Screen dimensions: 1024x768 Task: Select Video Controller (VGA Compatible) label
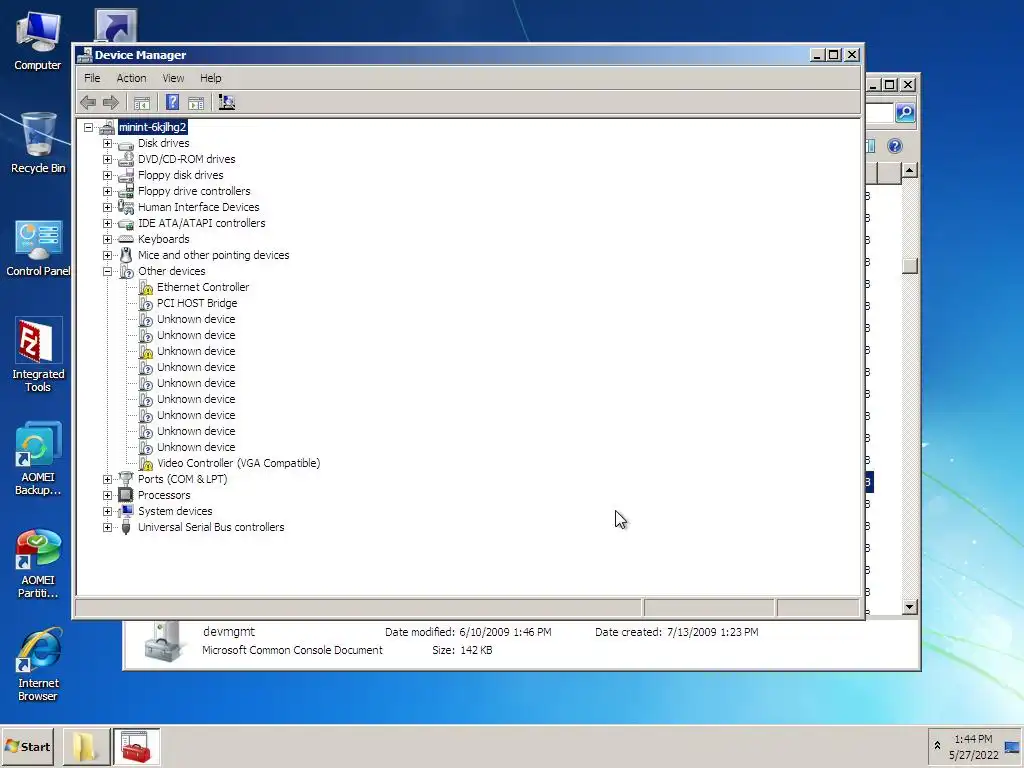click(238, 463)
